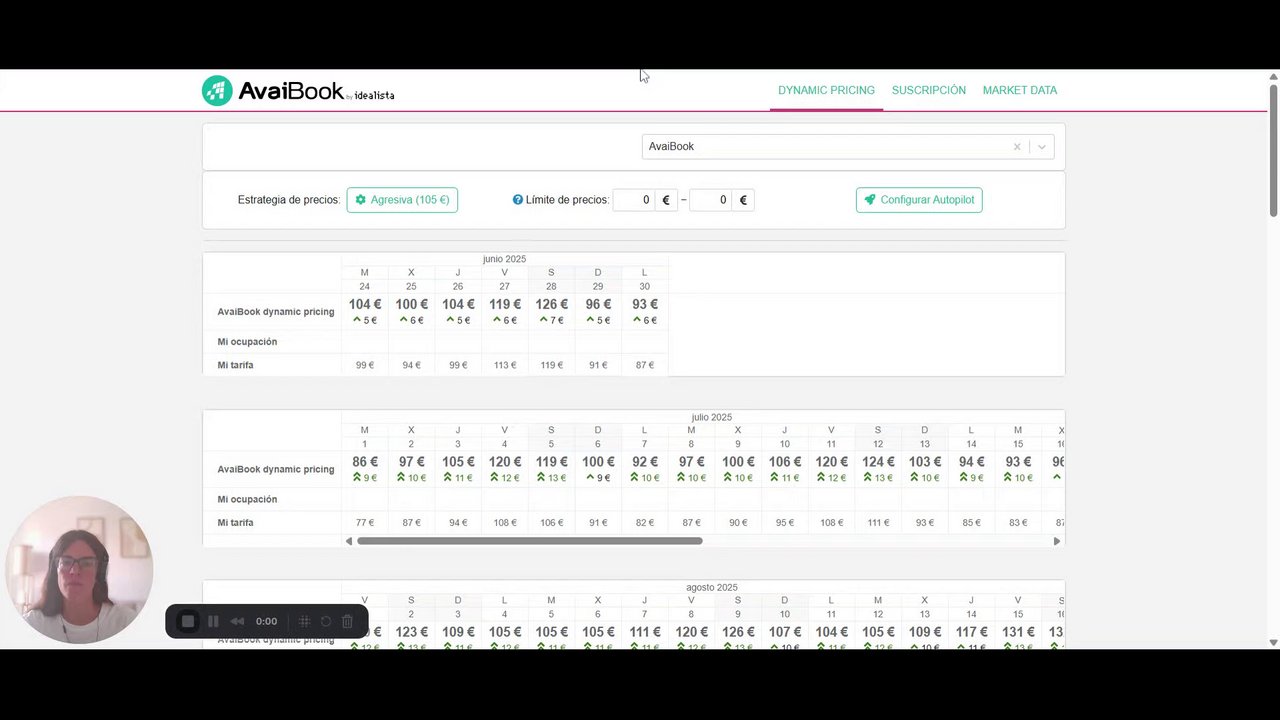Image resolution: width=1280 pixels, height=720 pixels.
Task: Select the 126 € price for June 28
Action: (x=551, y=304)
